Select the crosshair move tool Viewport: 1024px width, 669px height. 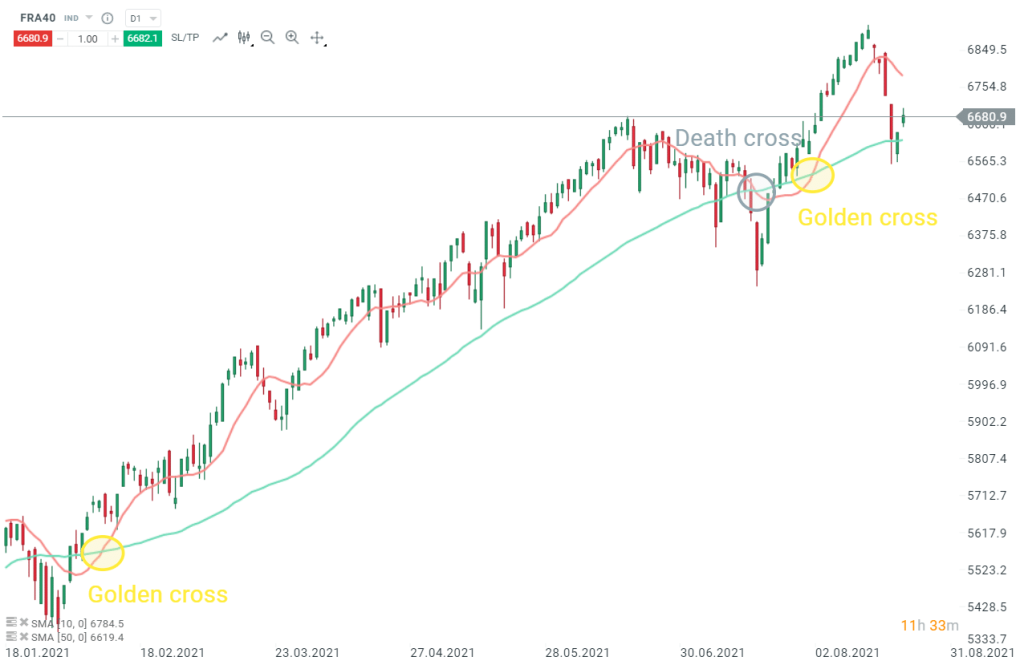pos(317,38)
